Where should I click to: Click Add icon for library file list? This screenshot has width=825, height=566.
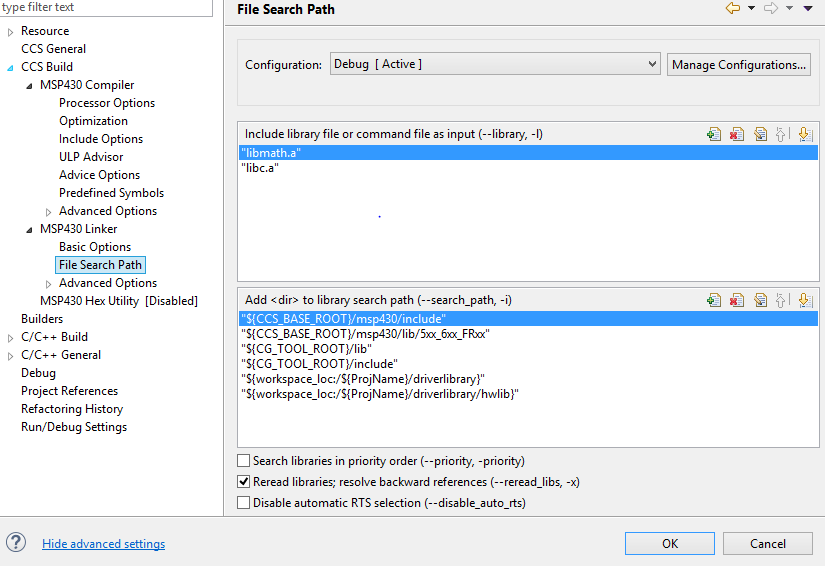714,134
